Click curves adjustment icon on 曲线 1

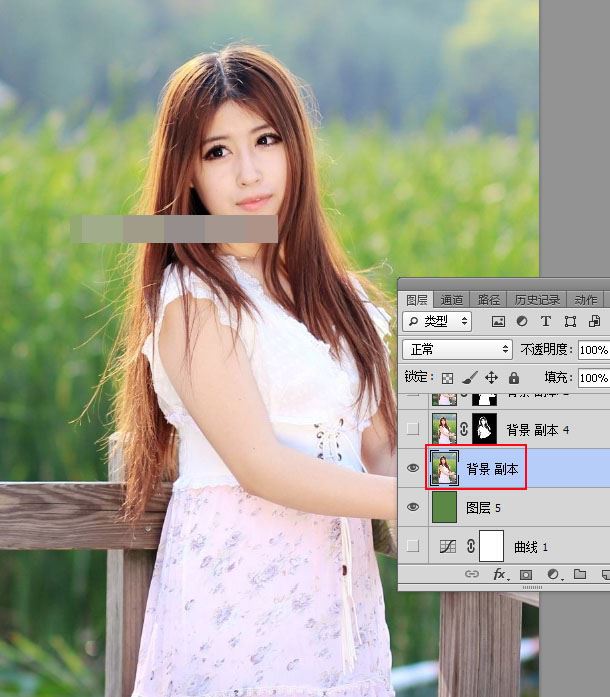(x=447, y=546)
